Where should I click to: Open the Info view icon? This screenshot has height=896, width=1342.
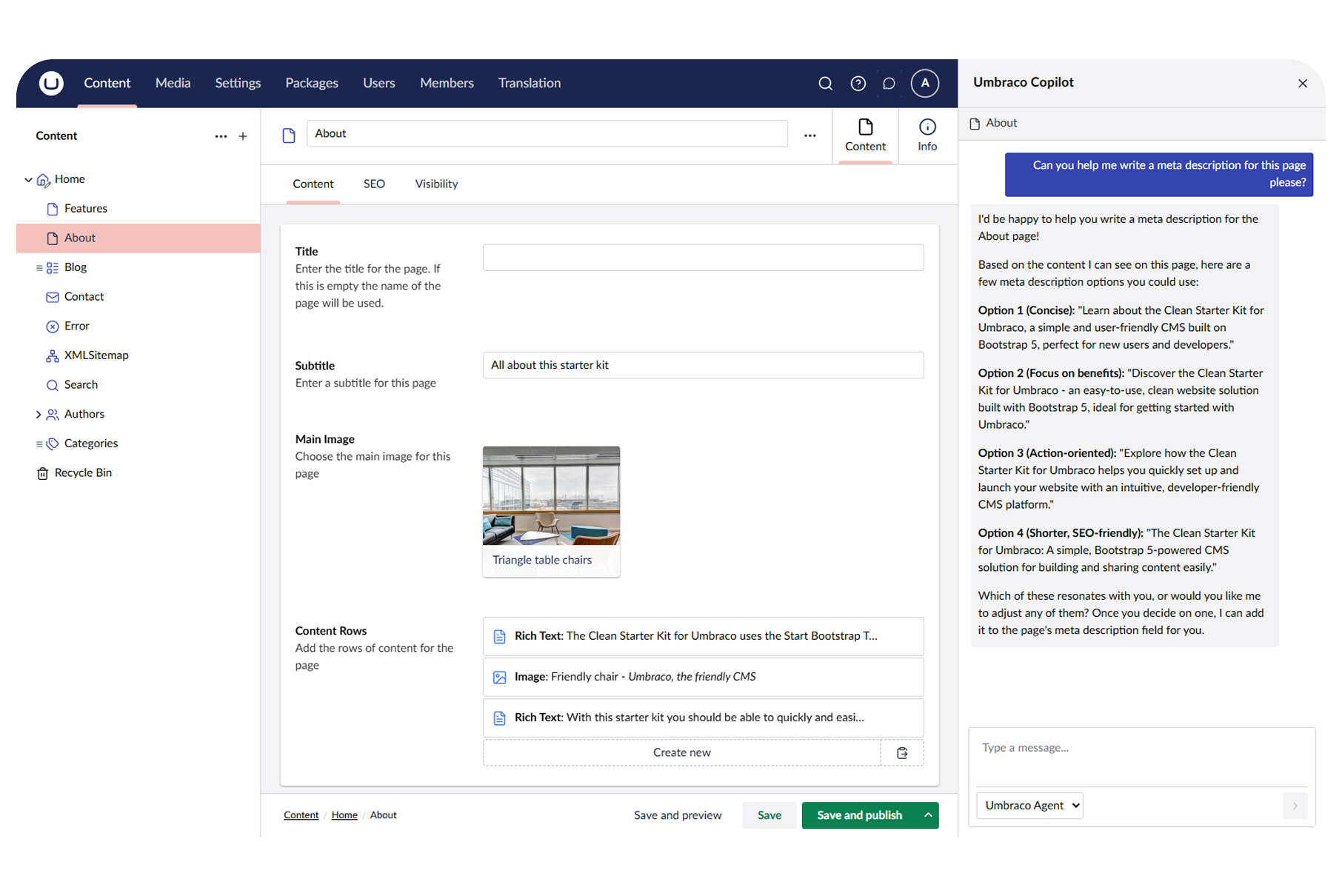click(x=927, y=136)
